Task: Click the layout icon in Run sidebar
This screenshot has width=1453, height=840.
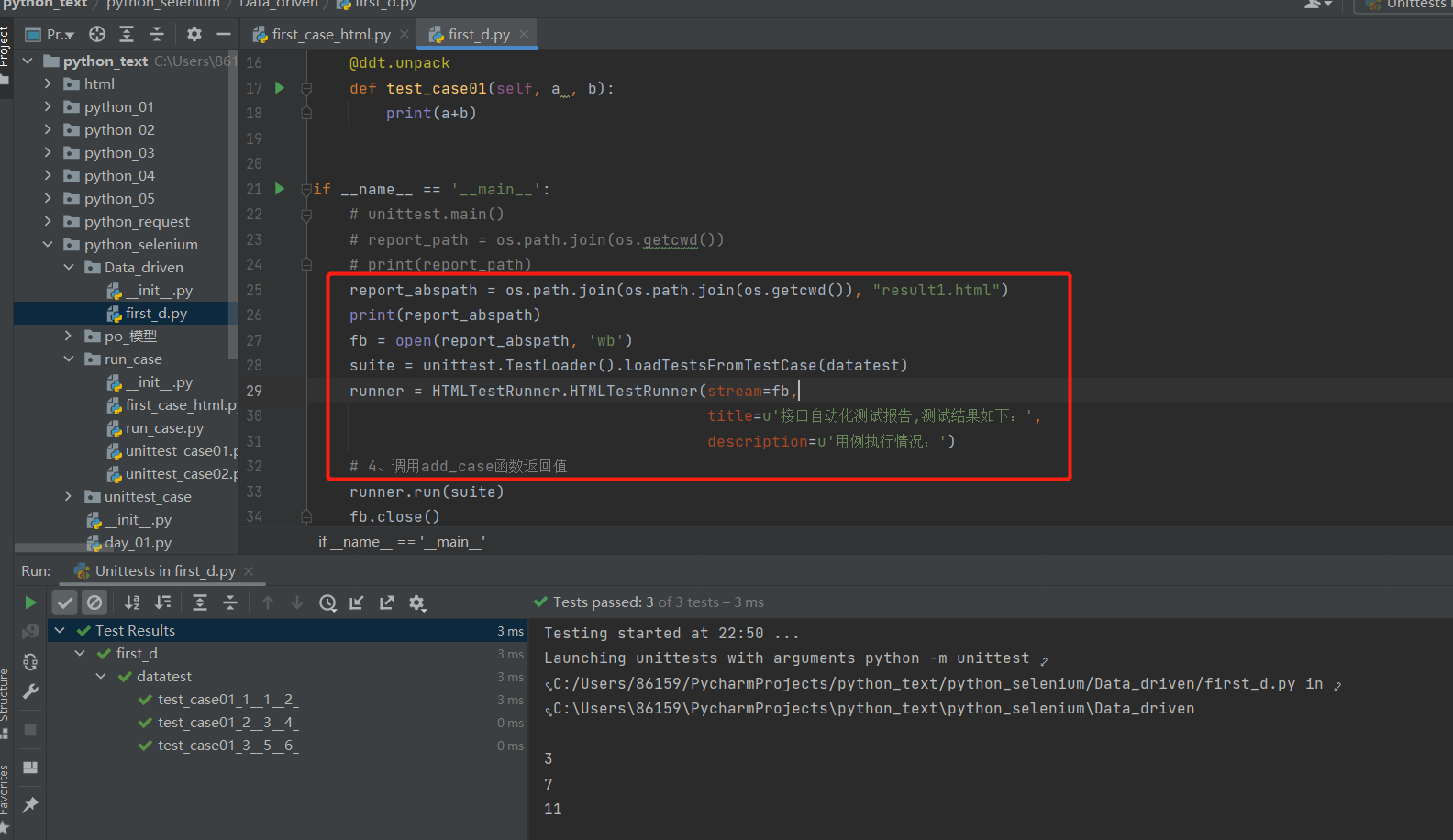Action: (x=30, y=768)
